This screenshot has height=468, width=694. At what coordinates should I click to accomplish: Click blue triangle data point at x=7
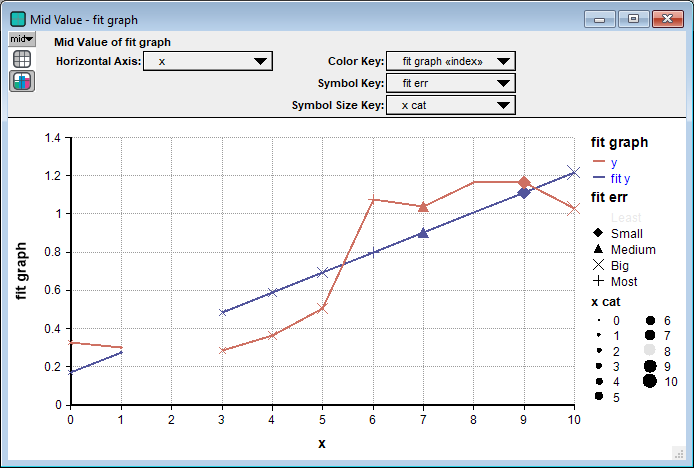423,233
